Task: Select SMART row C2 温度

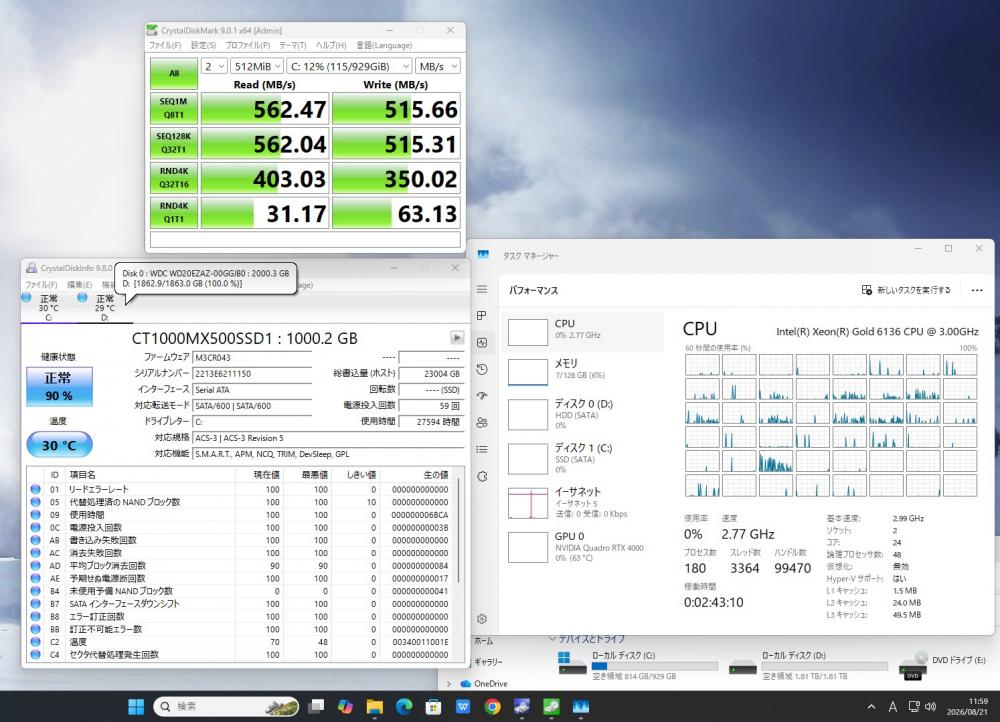Action: click(241, 642)
